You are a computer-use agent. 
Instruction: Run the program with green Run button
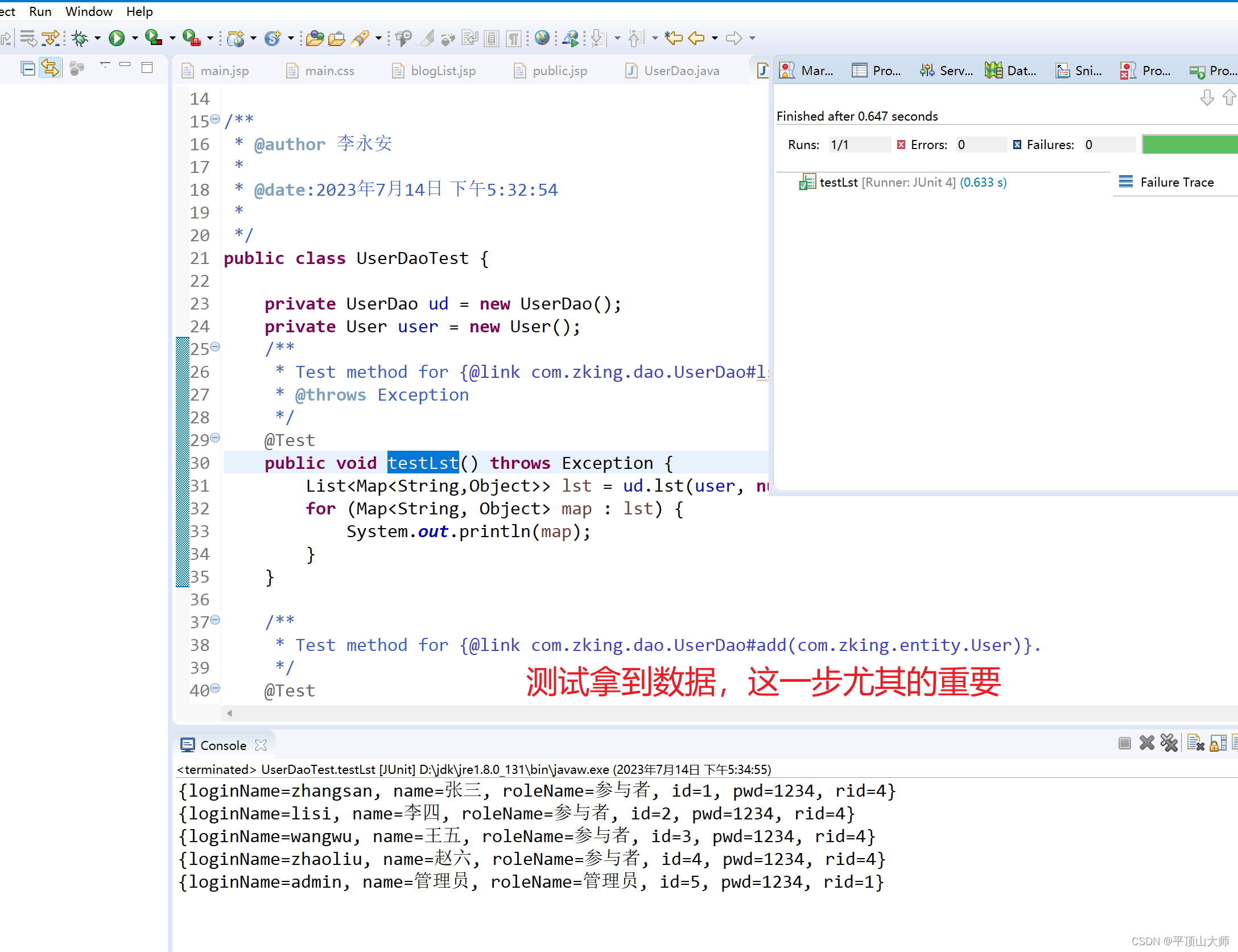coord(117,38)
